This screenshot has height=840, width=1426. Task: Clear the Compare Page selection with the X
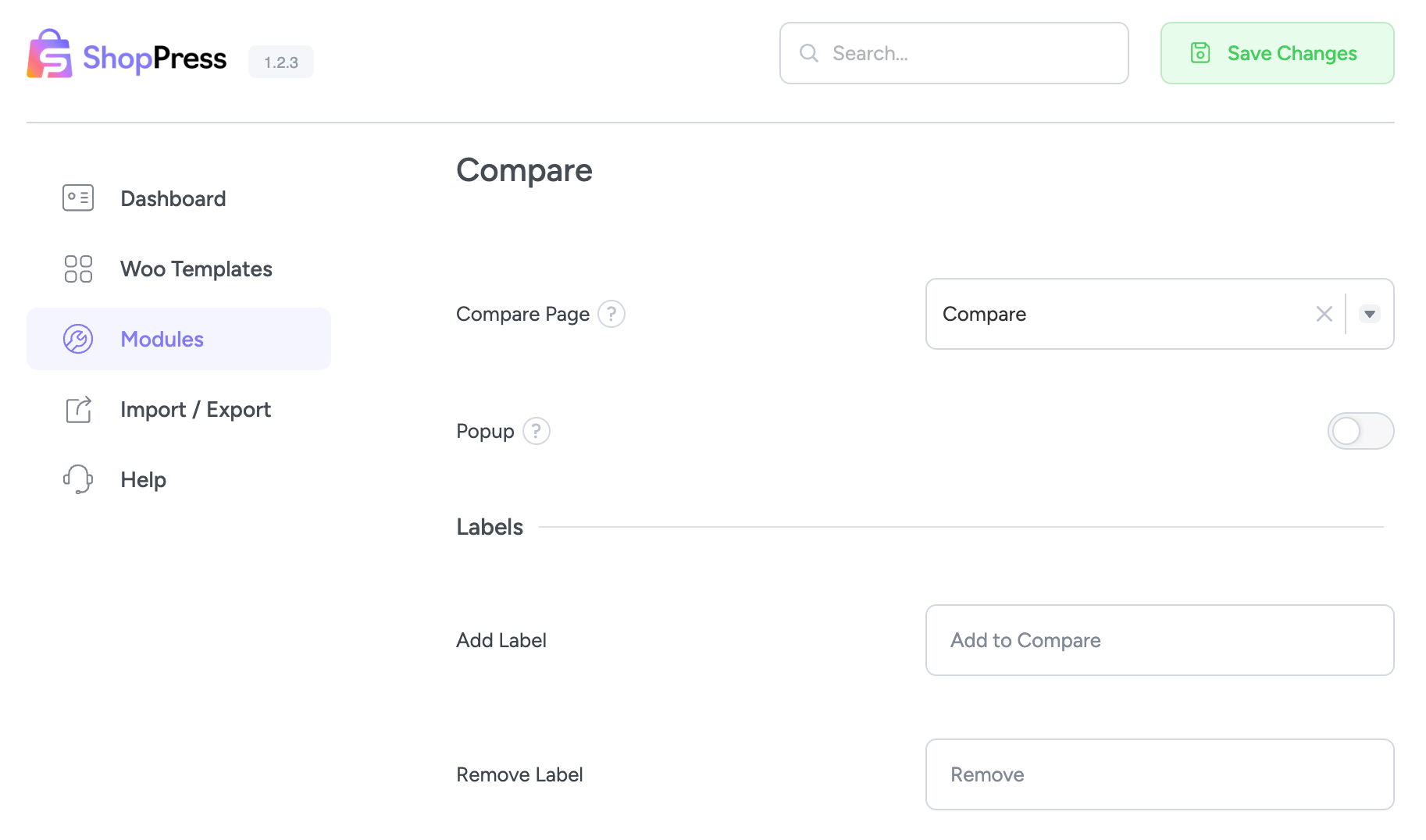point(1324,314)
